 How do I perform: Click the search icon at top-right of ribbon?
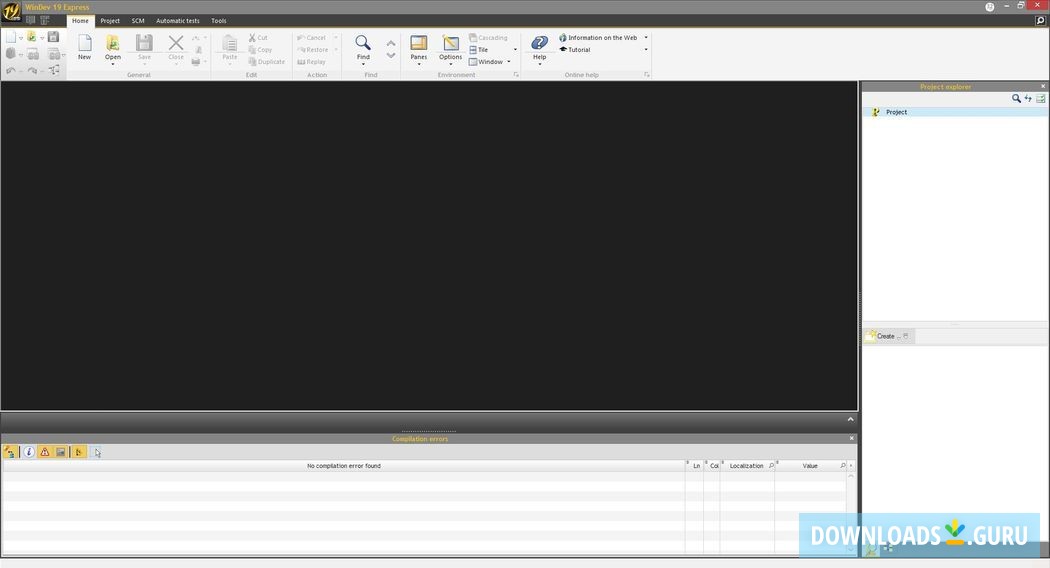[1041, 21]
